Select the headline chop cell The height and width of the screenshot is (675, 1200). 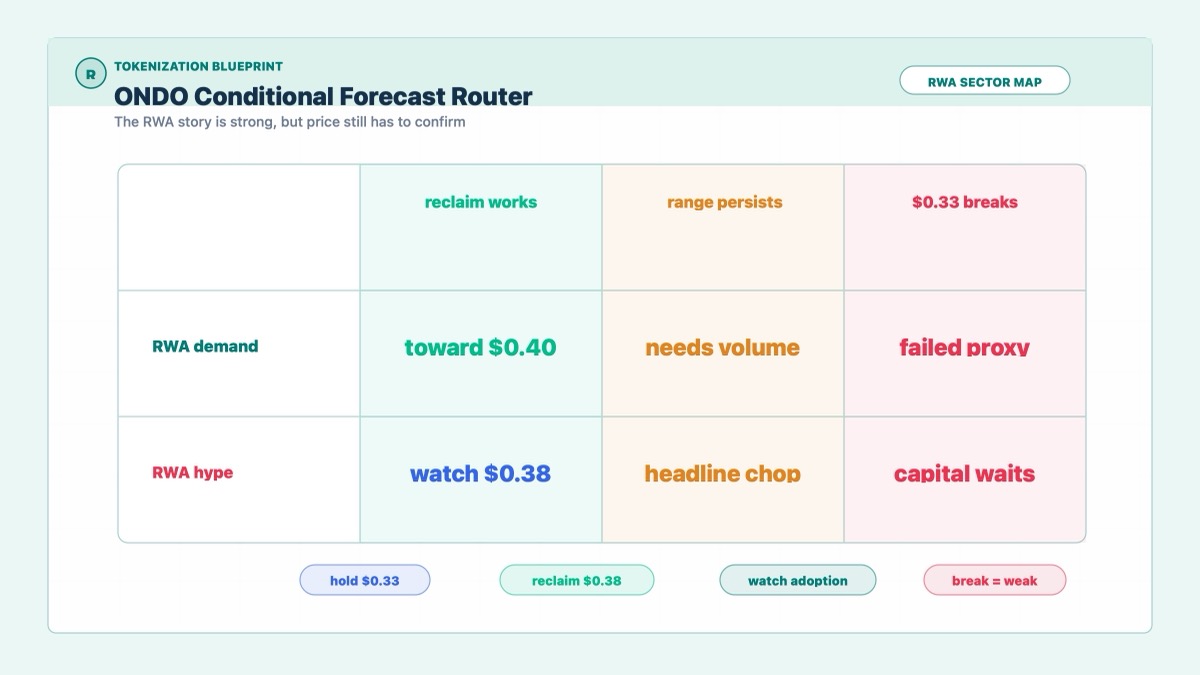[724, 480]
